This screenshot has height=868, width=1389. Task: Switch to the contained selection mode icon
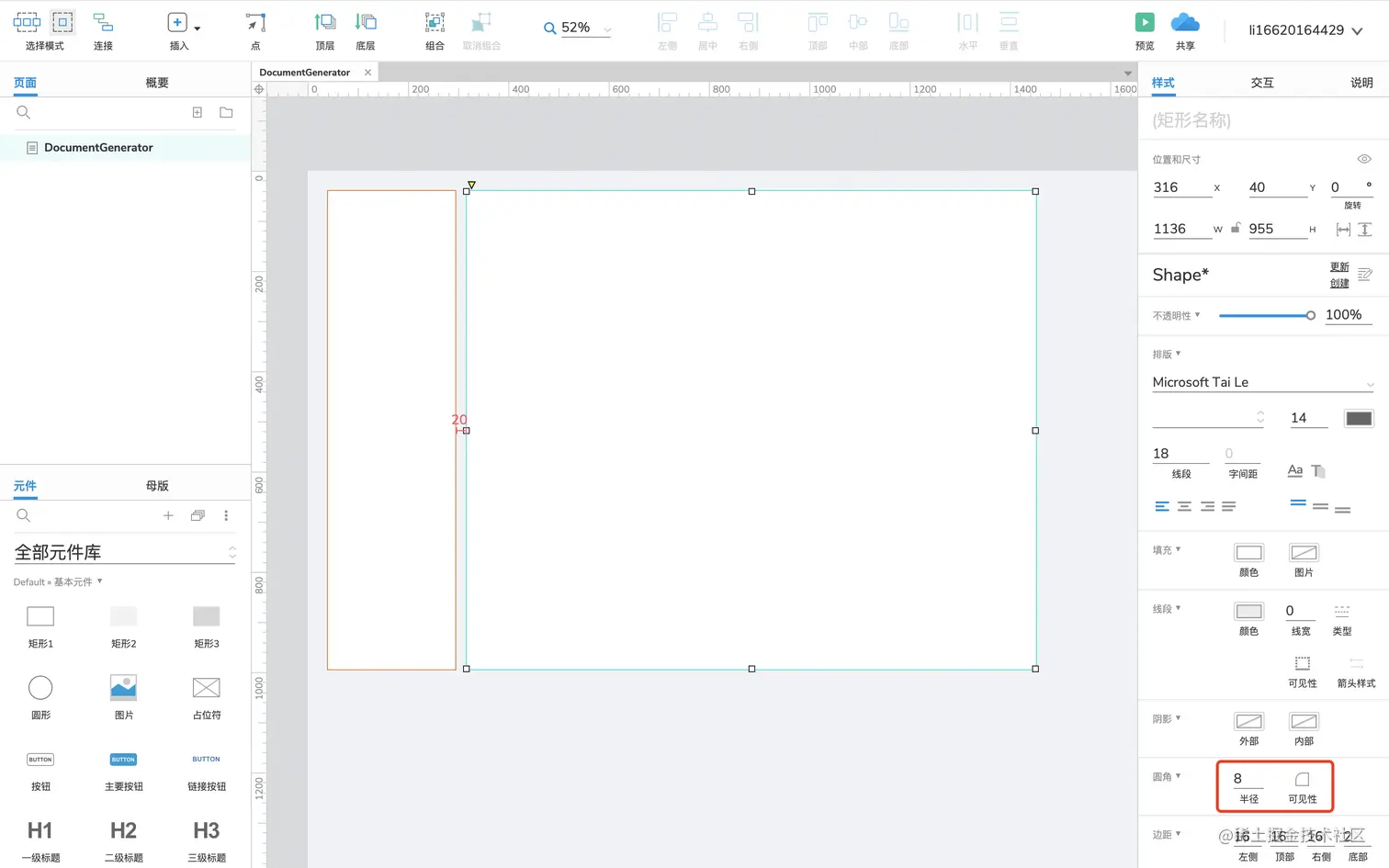[62, 22]
